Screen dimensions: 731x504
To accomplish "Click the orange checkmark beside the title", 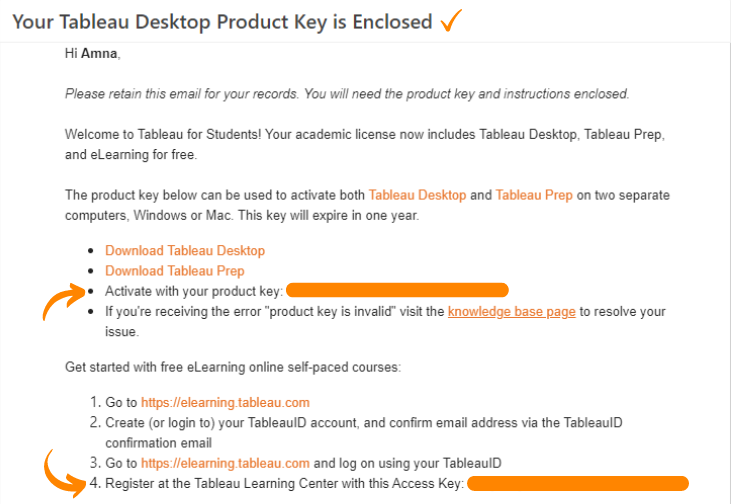I will [x=451, y=20].
